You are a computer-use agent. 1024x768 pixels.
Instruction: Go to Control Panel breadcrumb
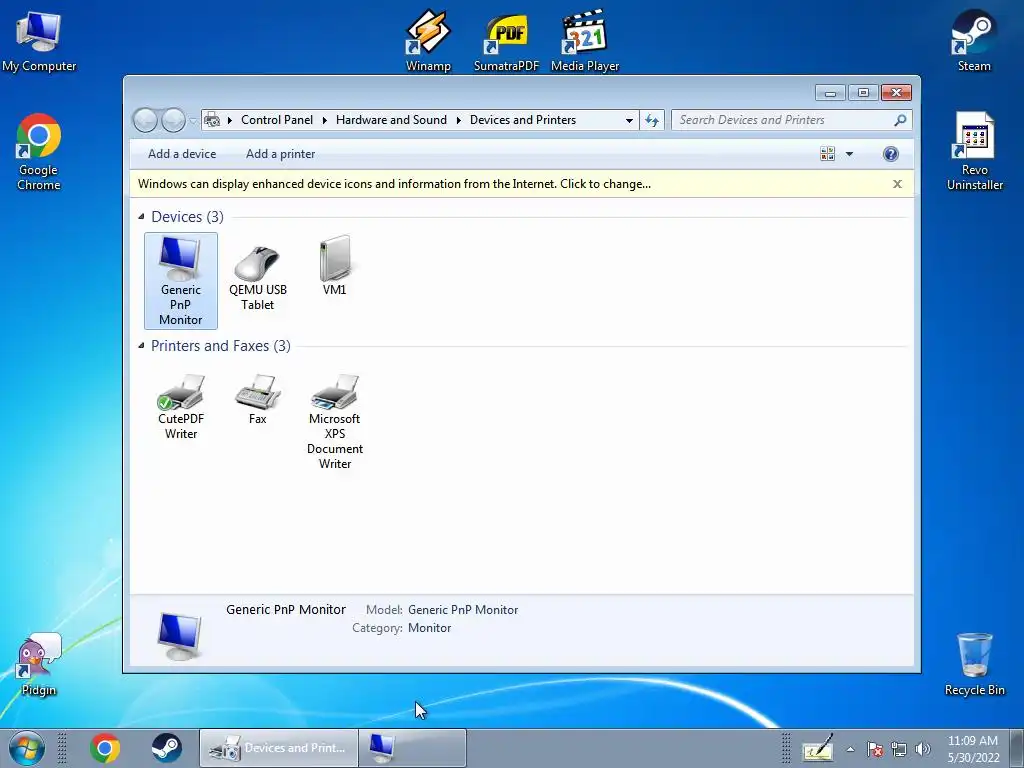coord(277,120)
